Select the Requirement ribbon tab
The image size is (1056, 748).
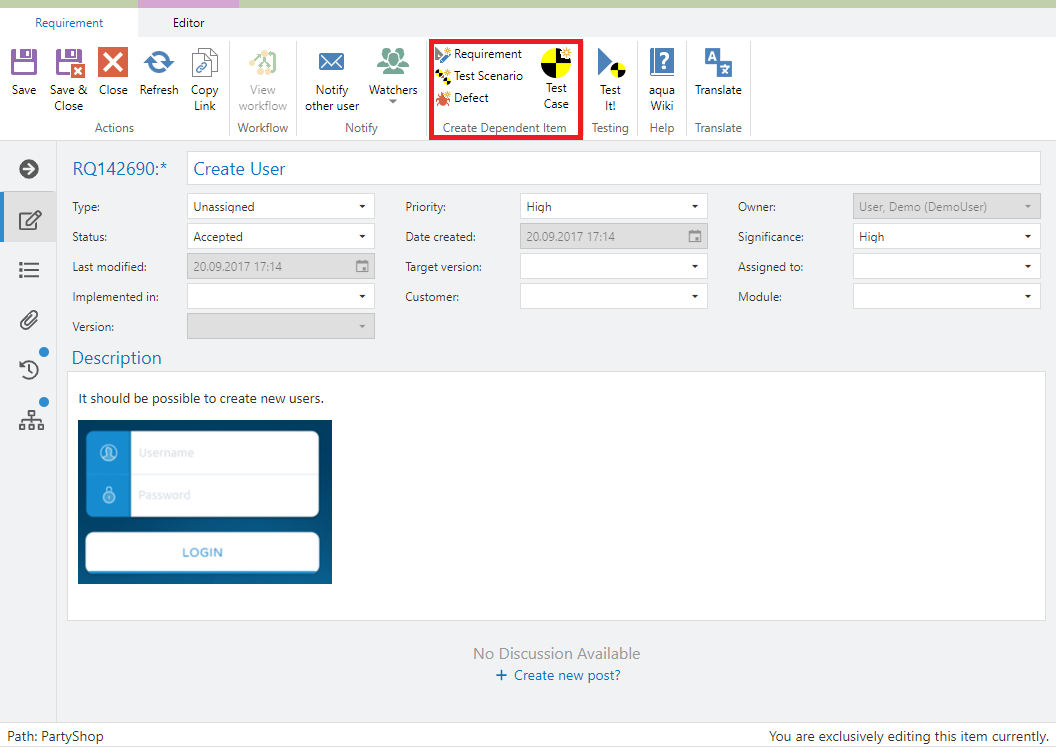[x=69, y=23]
